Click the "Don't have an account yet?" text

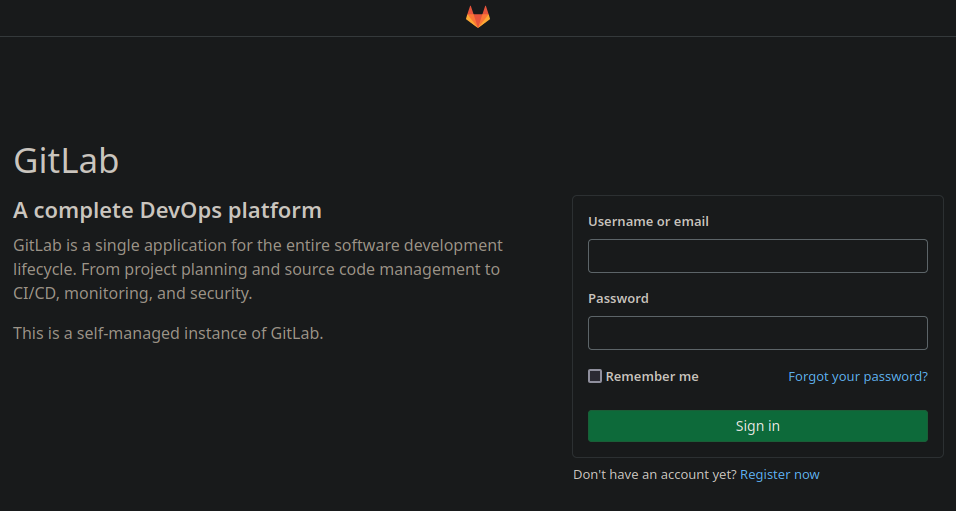click(x=654, y=475)
